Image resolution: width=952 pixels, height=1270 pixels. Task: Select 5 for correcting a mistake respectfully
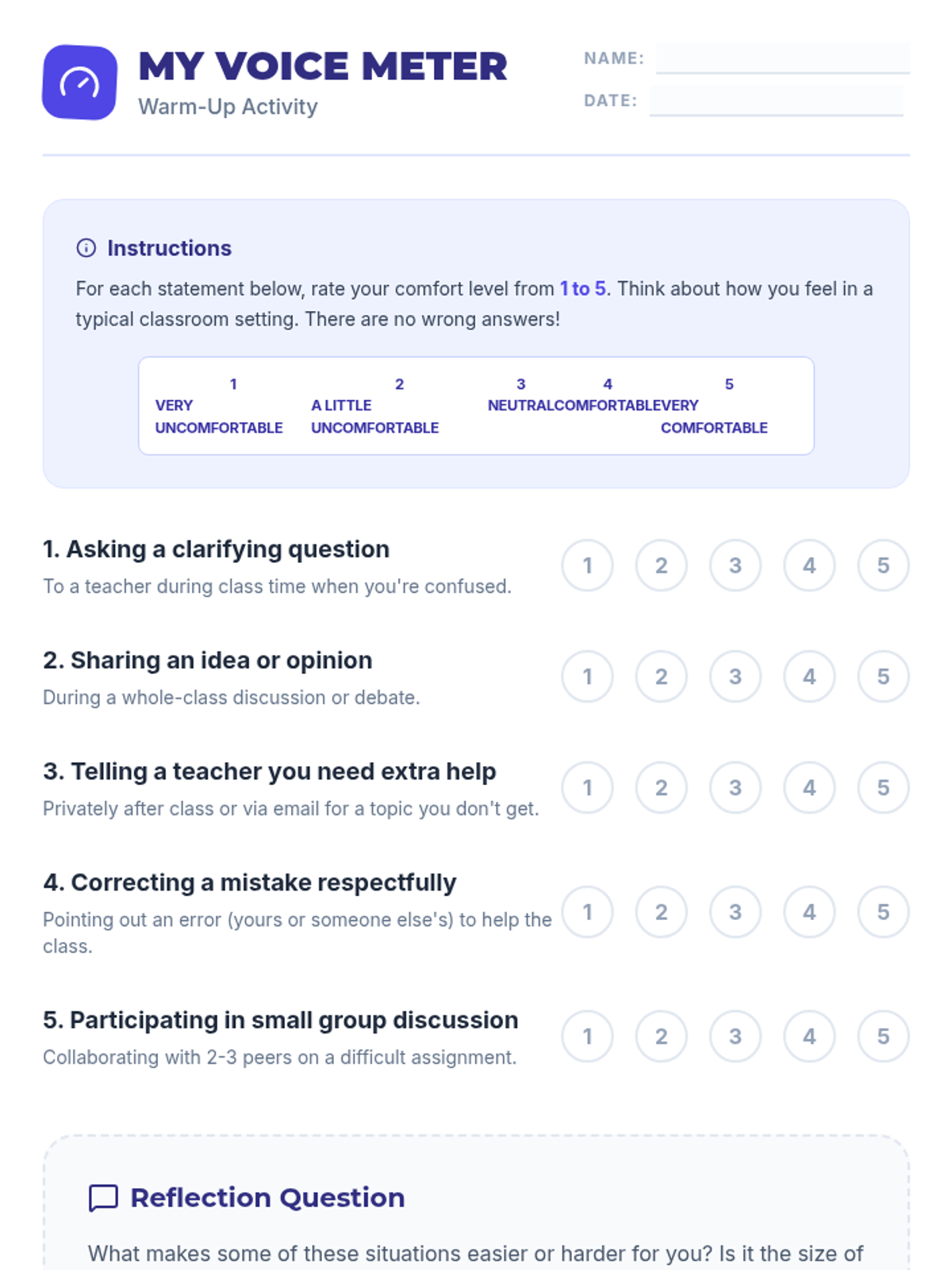tap(883, 912)
